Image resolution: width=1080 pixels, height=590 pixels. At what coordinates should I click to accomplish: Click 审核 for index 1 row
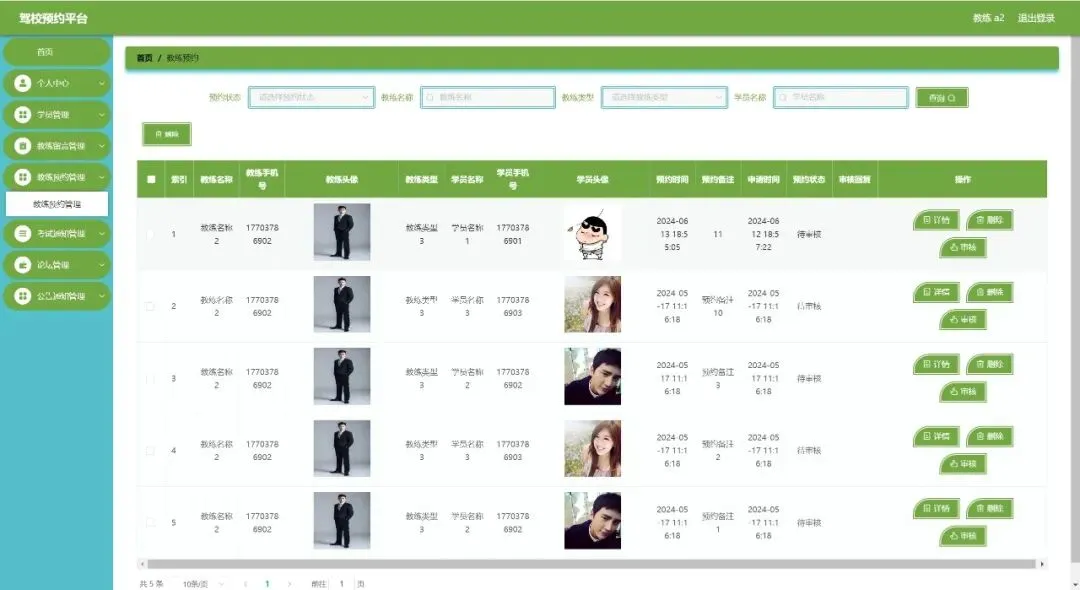tap(963, 247)
